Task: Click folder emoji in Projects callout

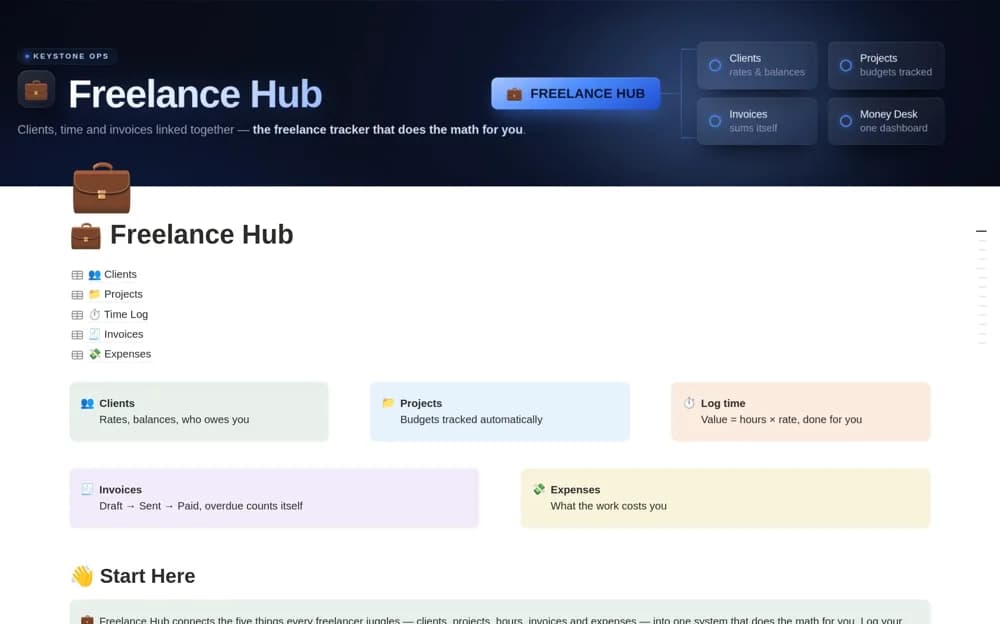Action: [x=388, y=403]
